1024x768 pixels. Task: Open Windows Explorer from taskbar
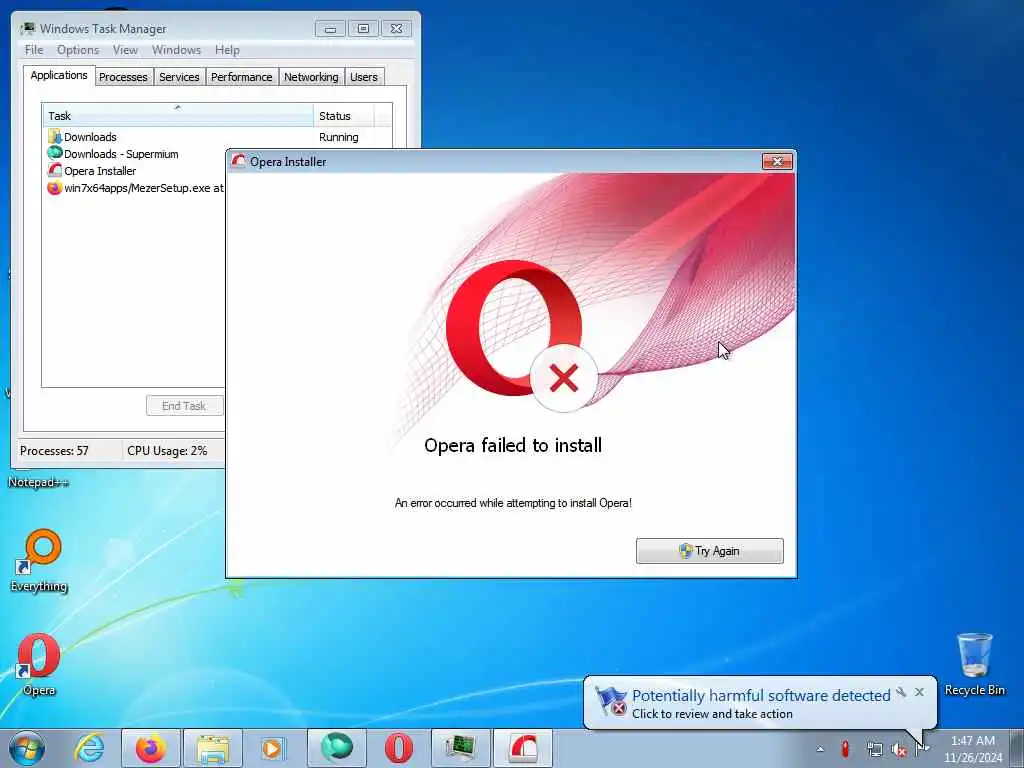[213, 748]
